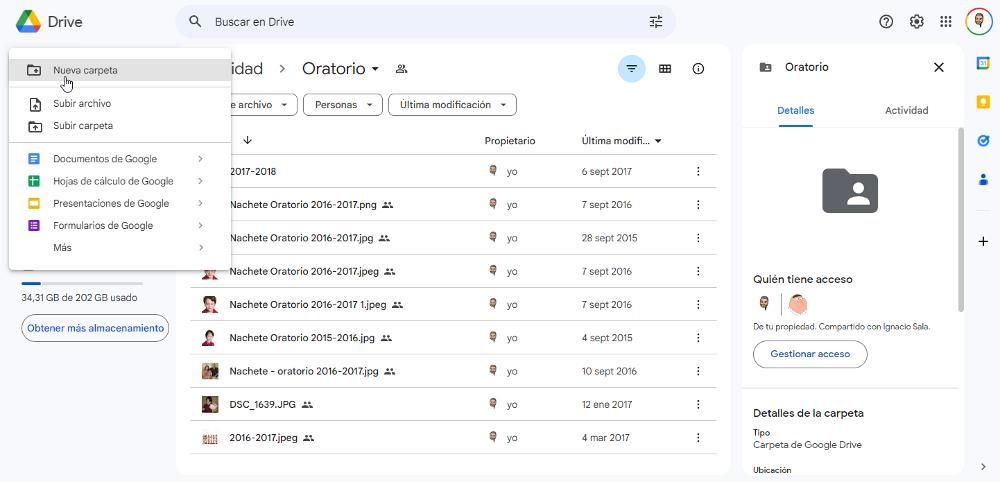Image resolution: width=1000 pixels, height=482 pixels.
Task: Open the Última modif. column sort dropdown
Action: point(658,141)
